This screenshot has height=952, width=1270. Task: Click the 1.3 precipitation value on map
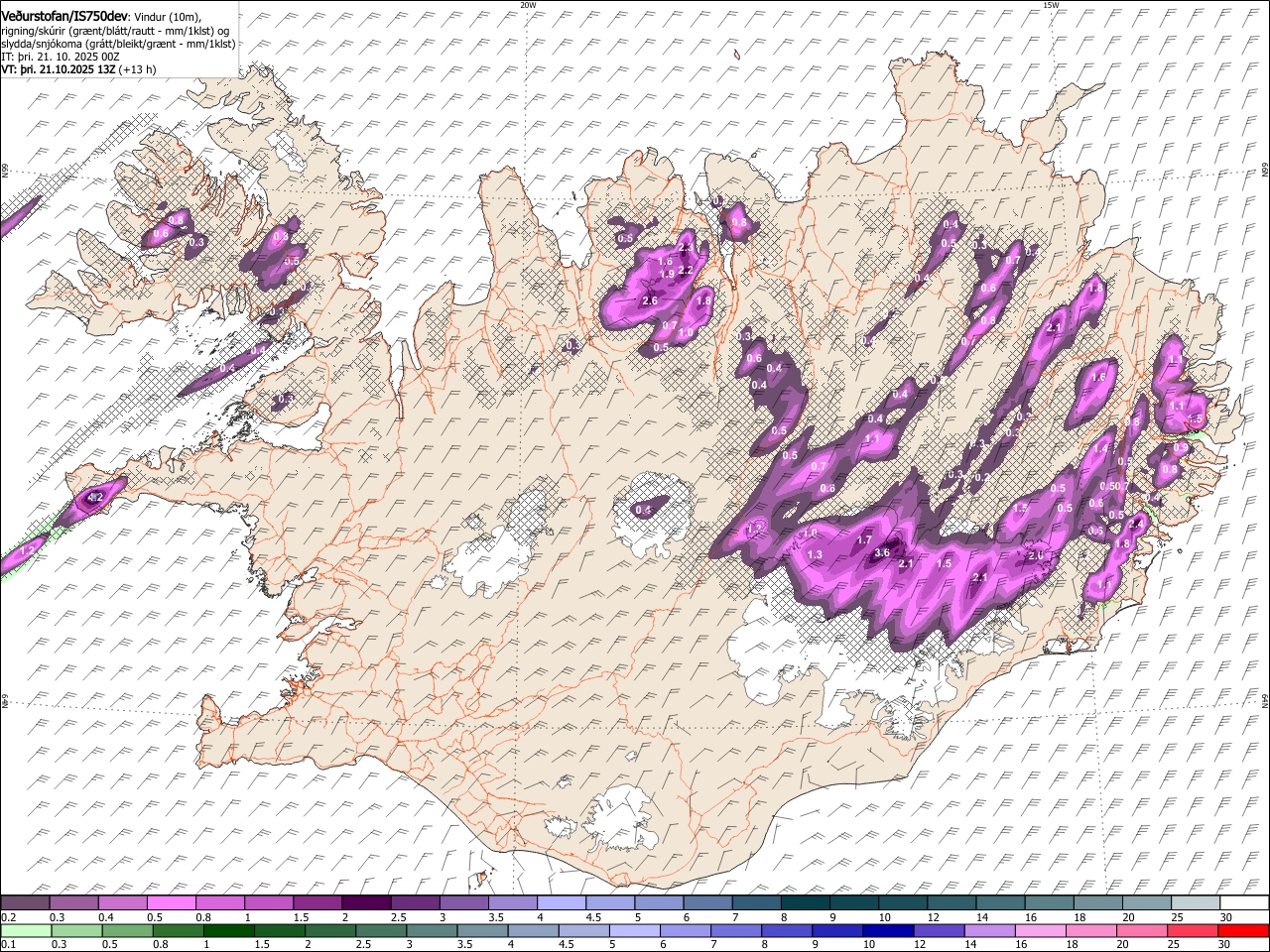click(816, 554)
